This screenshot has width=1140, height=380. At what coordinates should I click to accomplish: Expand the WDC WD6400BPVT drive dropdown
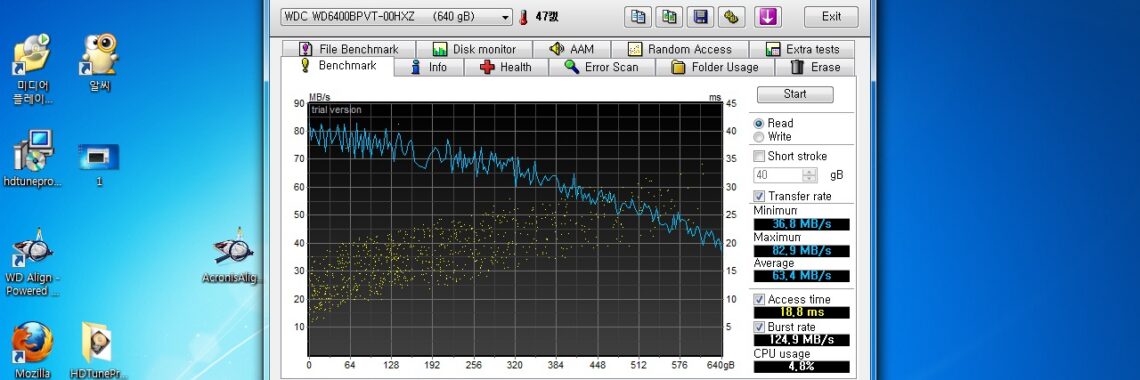point(396,17)
